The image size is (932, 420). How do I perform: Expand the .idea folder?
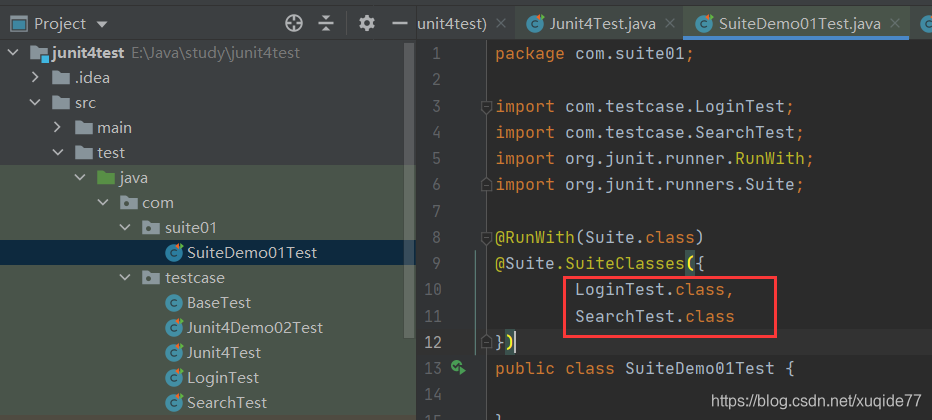pyautogui.click(x=35, y=78)
